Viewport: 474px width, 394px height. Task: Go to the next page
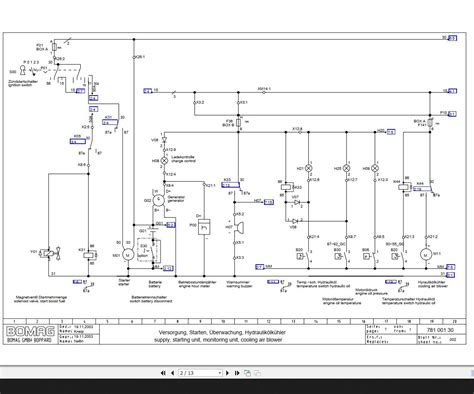(x=227, y=373)
